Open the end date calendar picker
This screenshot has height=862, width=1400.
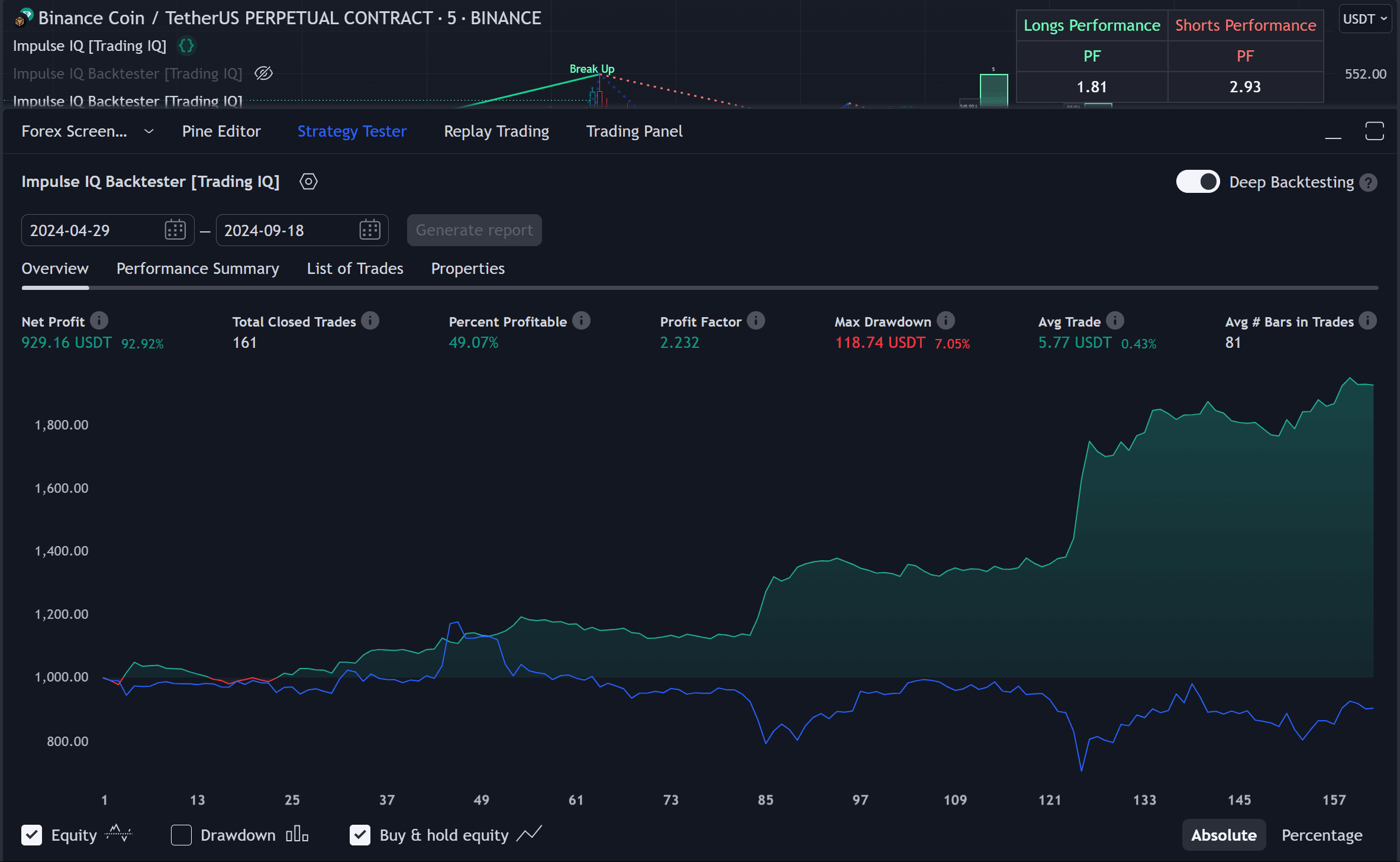370,230
